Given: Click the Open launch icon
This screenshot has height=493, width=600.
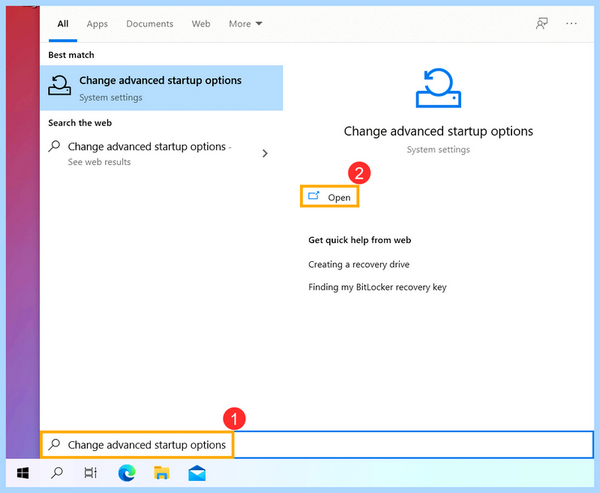Looking at the screenshot, I should click(x=314, y=196).
